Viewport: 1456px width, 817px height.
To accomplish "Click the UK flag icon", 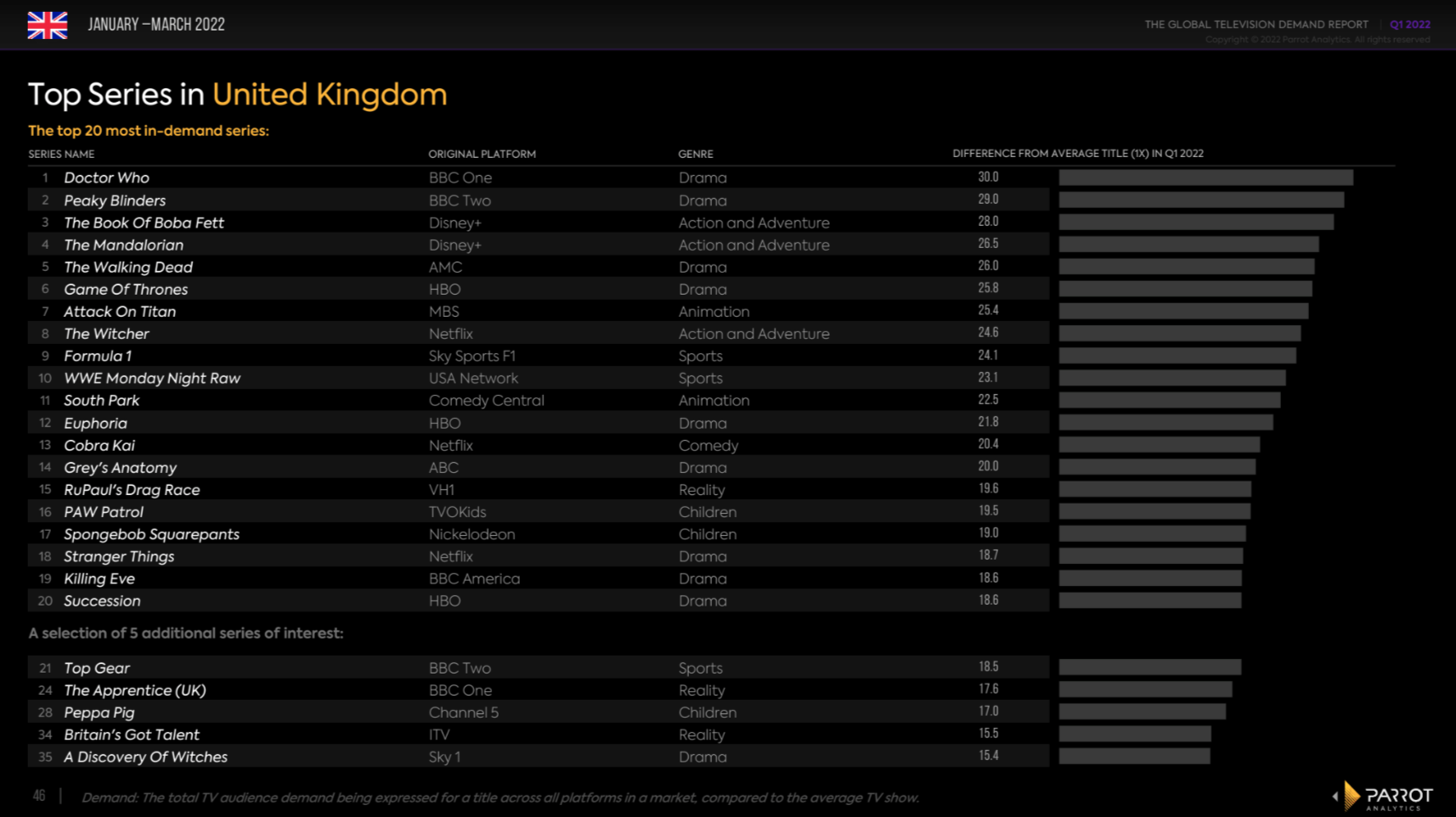I will coord(48,25).
